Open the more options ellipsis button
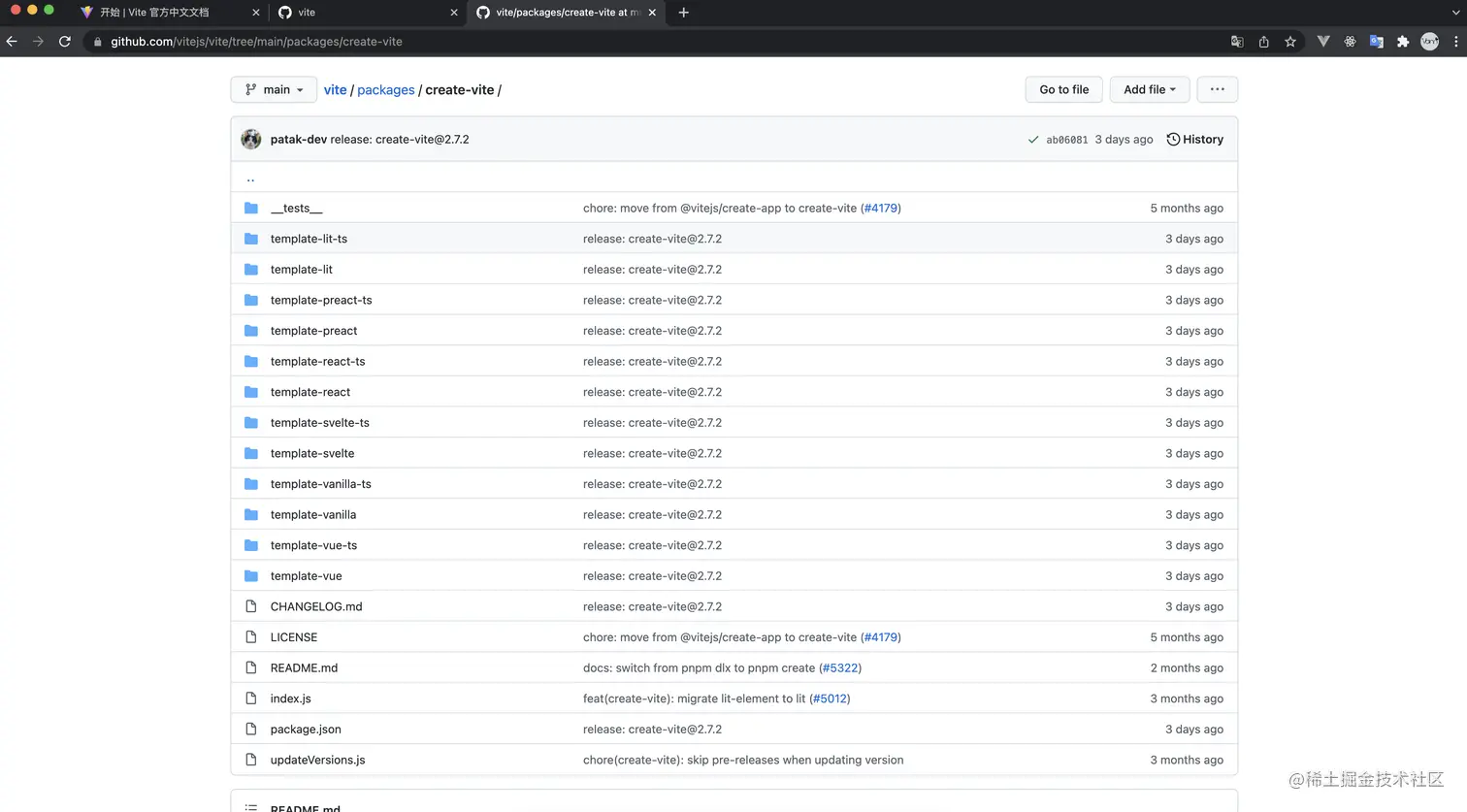The image size is (1467, 812). coord(1218,89)
